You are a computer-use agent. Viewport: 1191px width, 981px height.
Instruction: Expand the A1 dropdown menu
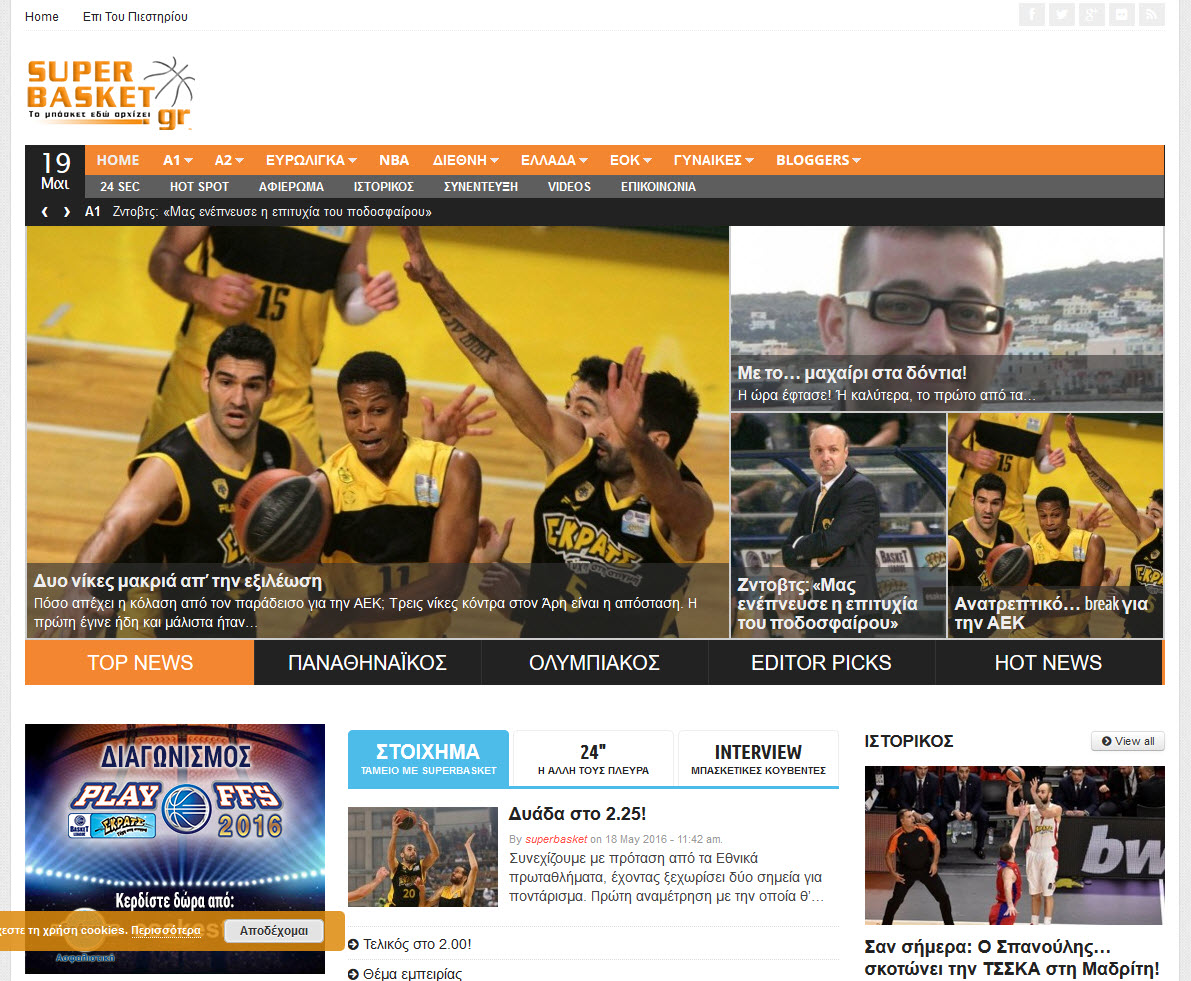[178, 160]
